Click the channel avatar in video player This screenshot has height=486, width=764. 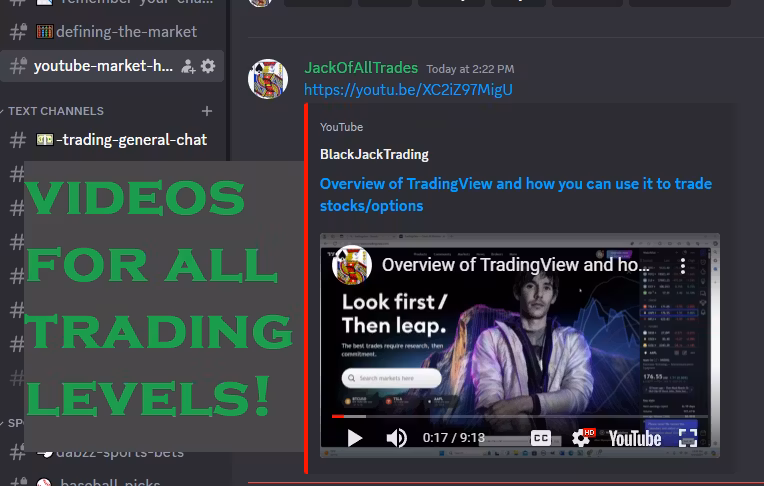351,265
